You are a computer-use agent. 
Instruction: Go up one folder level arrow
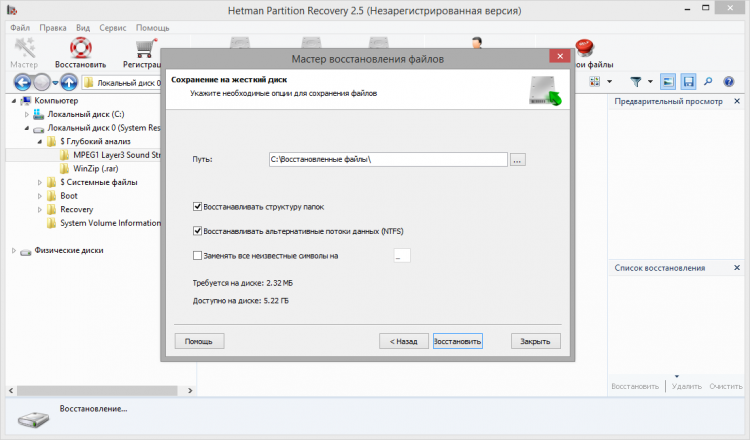pyautogui.click(x=69, y=83)
